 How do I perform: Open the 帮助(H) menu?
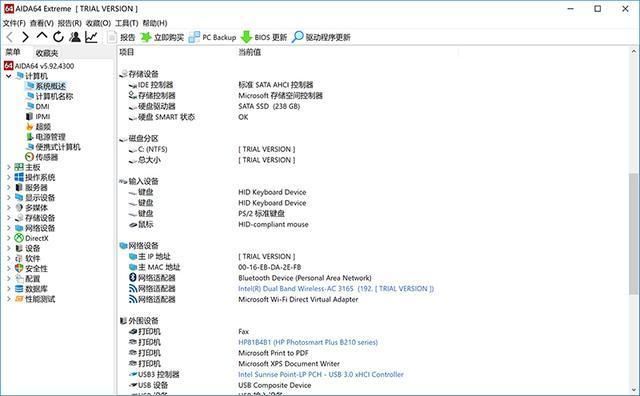(155, 23)
